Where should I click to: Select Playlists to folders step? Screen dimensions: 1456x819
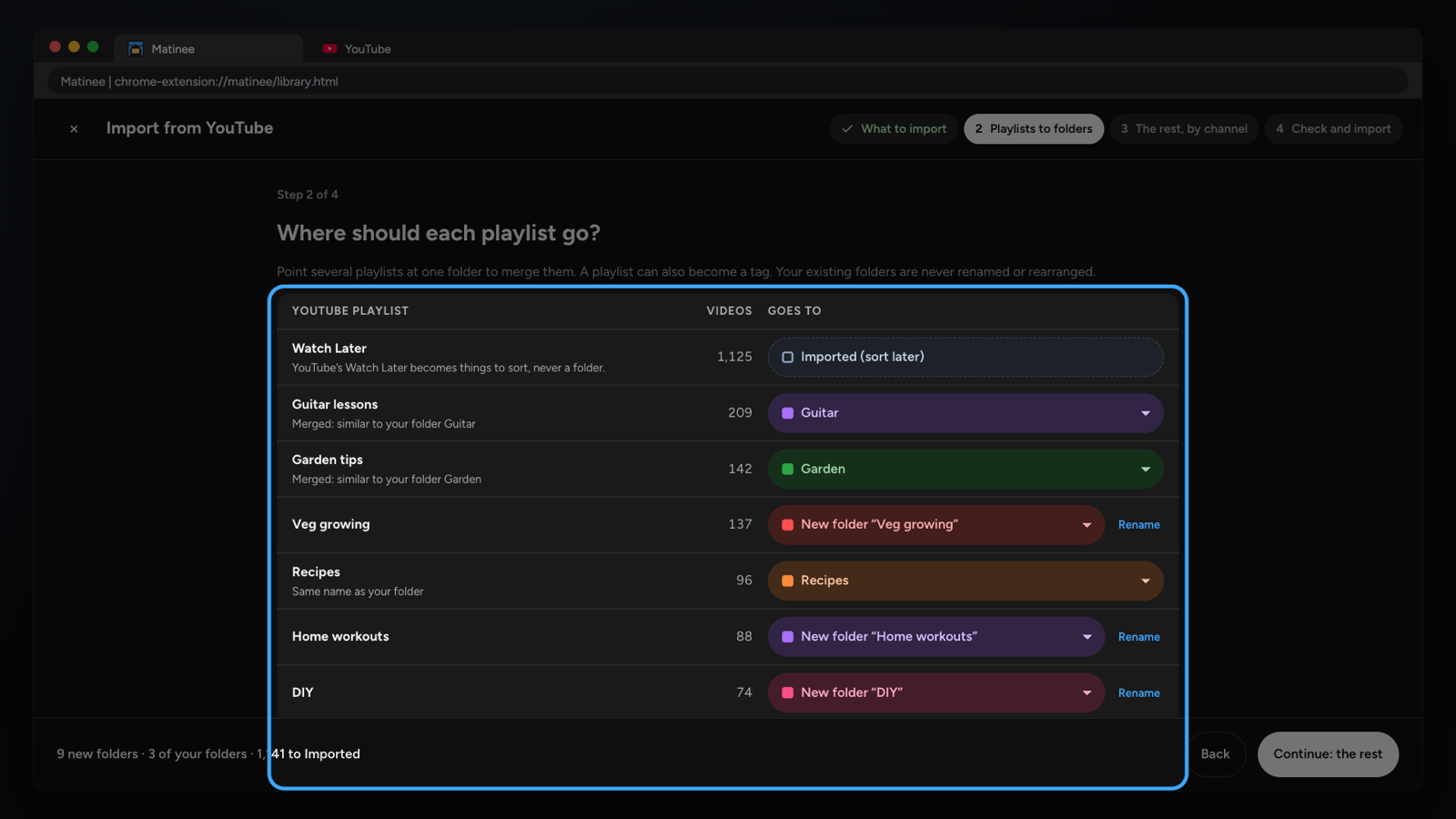tap(1034, 129)
